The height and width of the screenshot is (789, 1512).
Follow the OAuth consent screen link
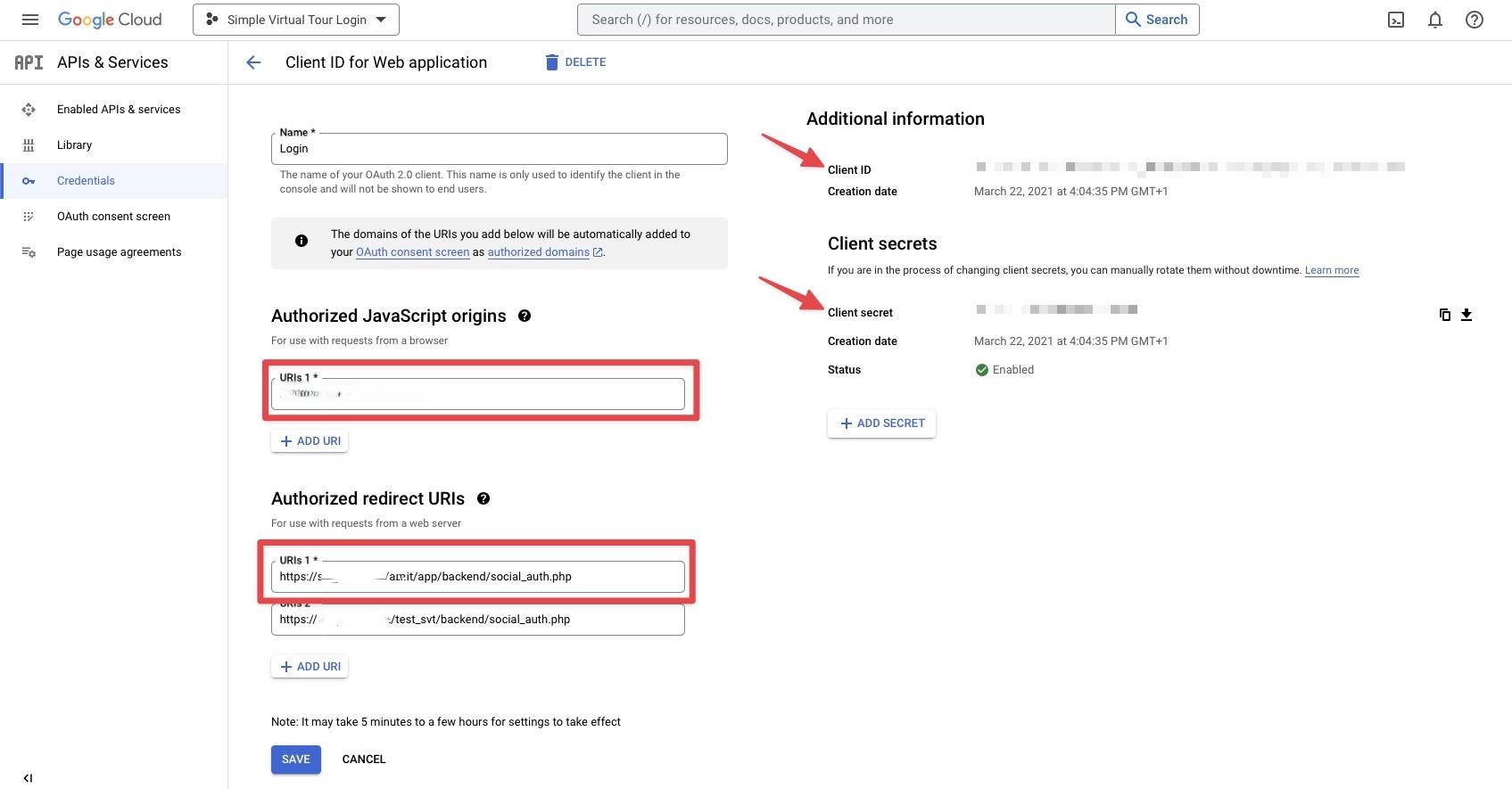[412, 252]
